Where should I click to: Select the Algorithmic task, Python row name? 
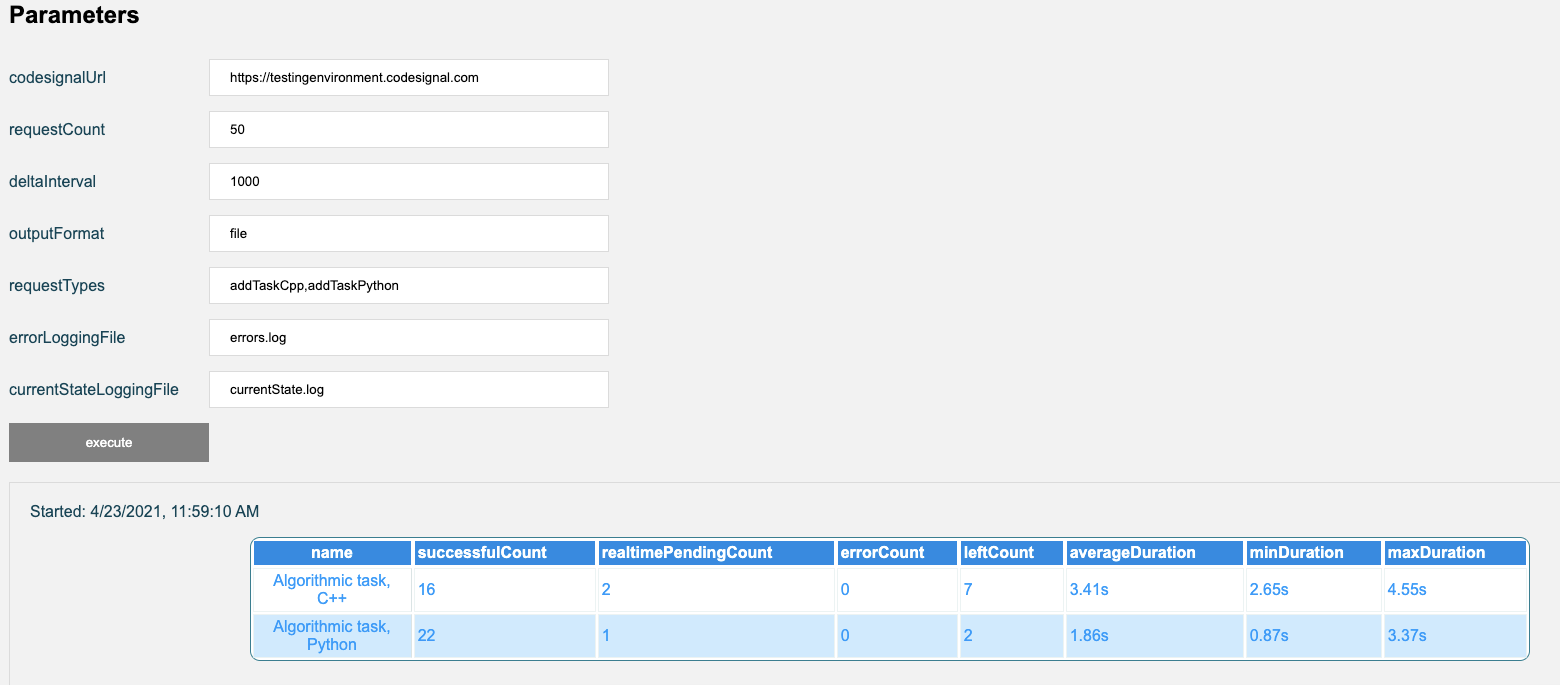pyautogui.click(x=332, y=635)
